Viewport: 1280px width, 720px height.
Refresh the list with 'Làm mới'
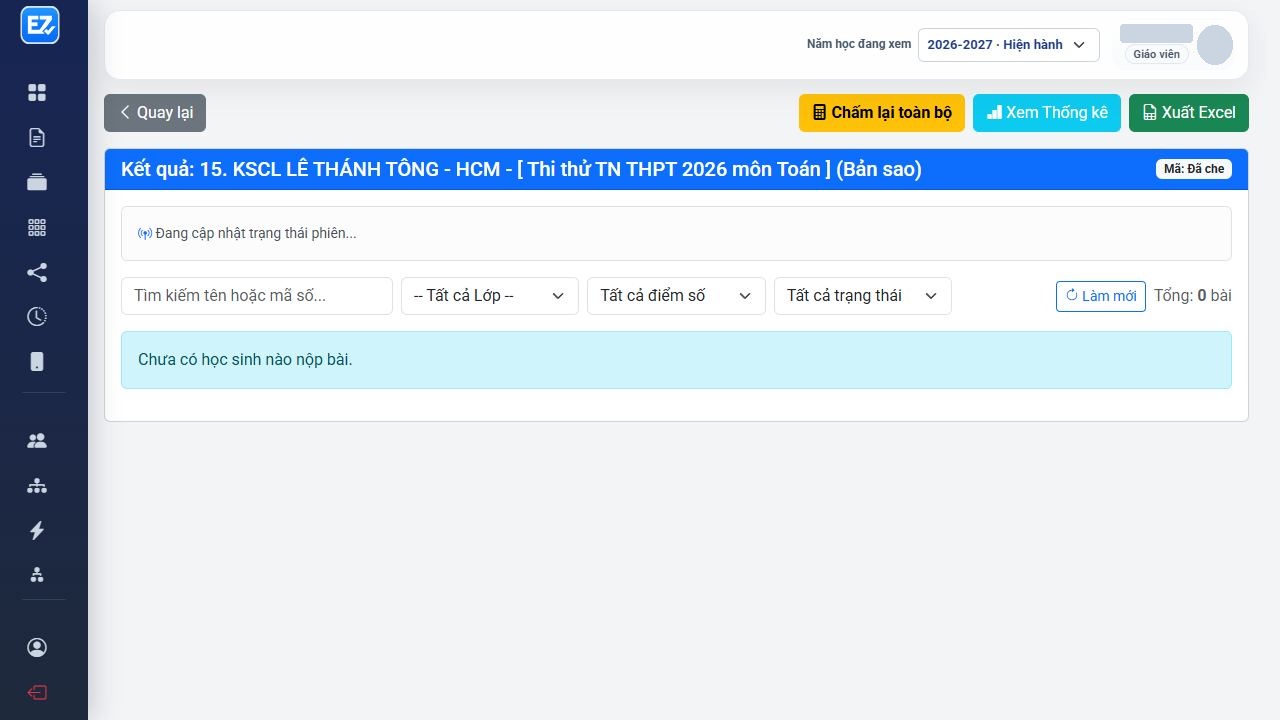1101,296
